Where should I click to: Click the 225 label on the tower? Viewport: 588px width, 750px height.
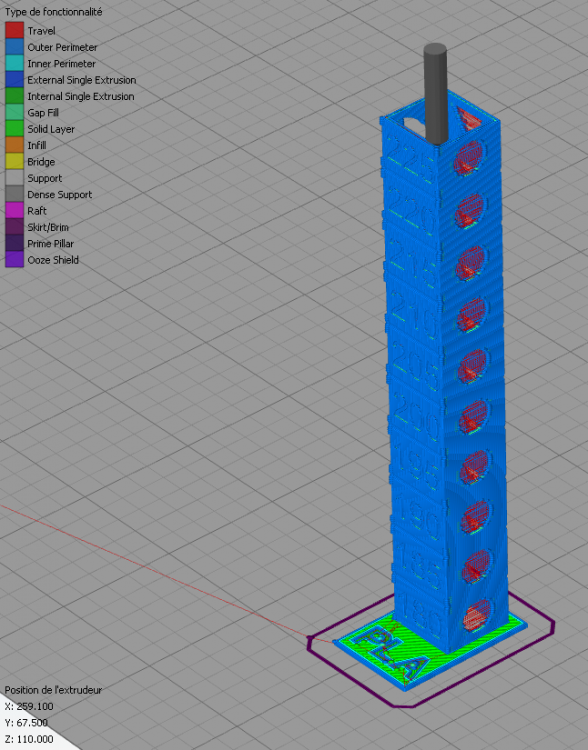410,160
